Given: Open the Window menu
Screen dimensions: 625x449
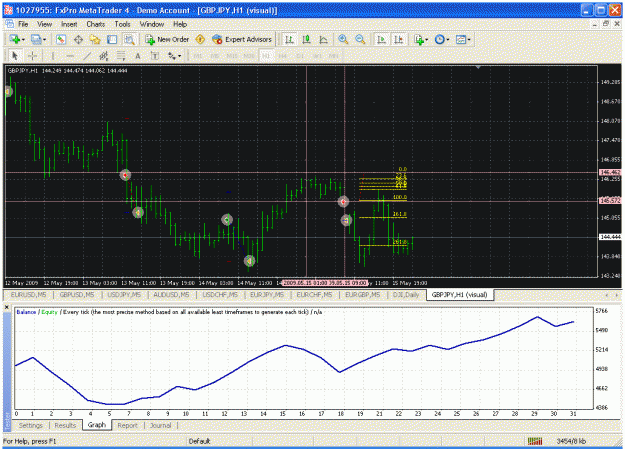Looking at the screenshot, I should pos(151,24).
